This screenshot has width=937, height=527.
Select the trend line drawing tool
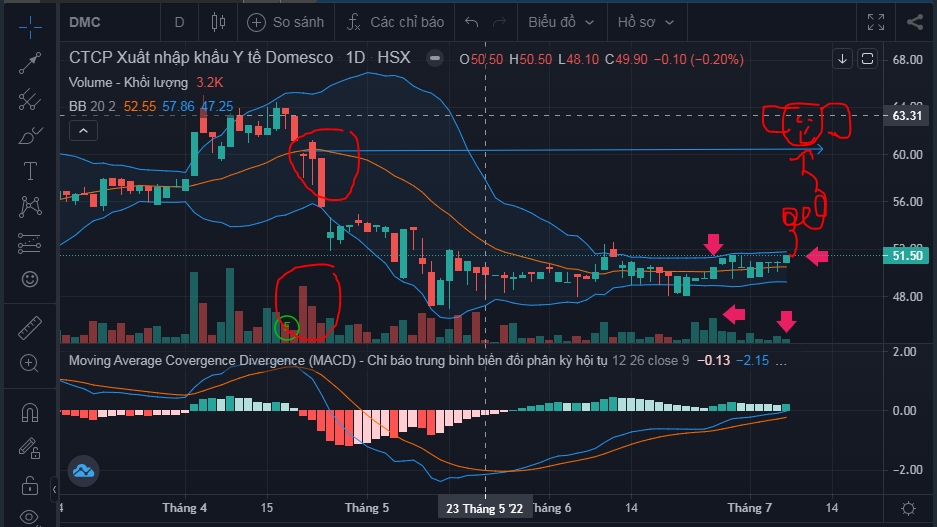coord(30,62)
